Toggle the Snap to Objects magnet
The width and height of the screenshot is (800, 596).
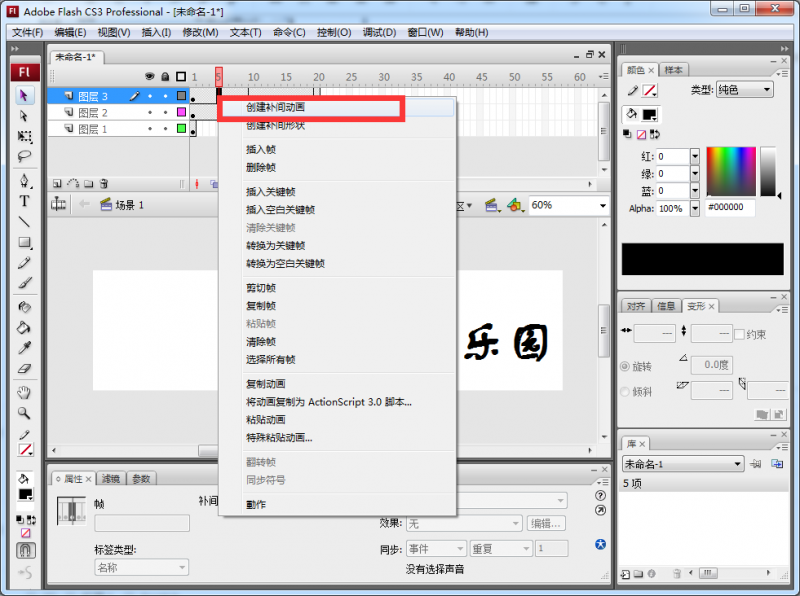(x=26, y=550)
